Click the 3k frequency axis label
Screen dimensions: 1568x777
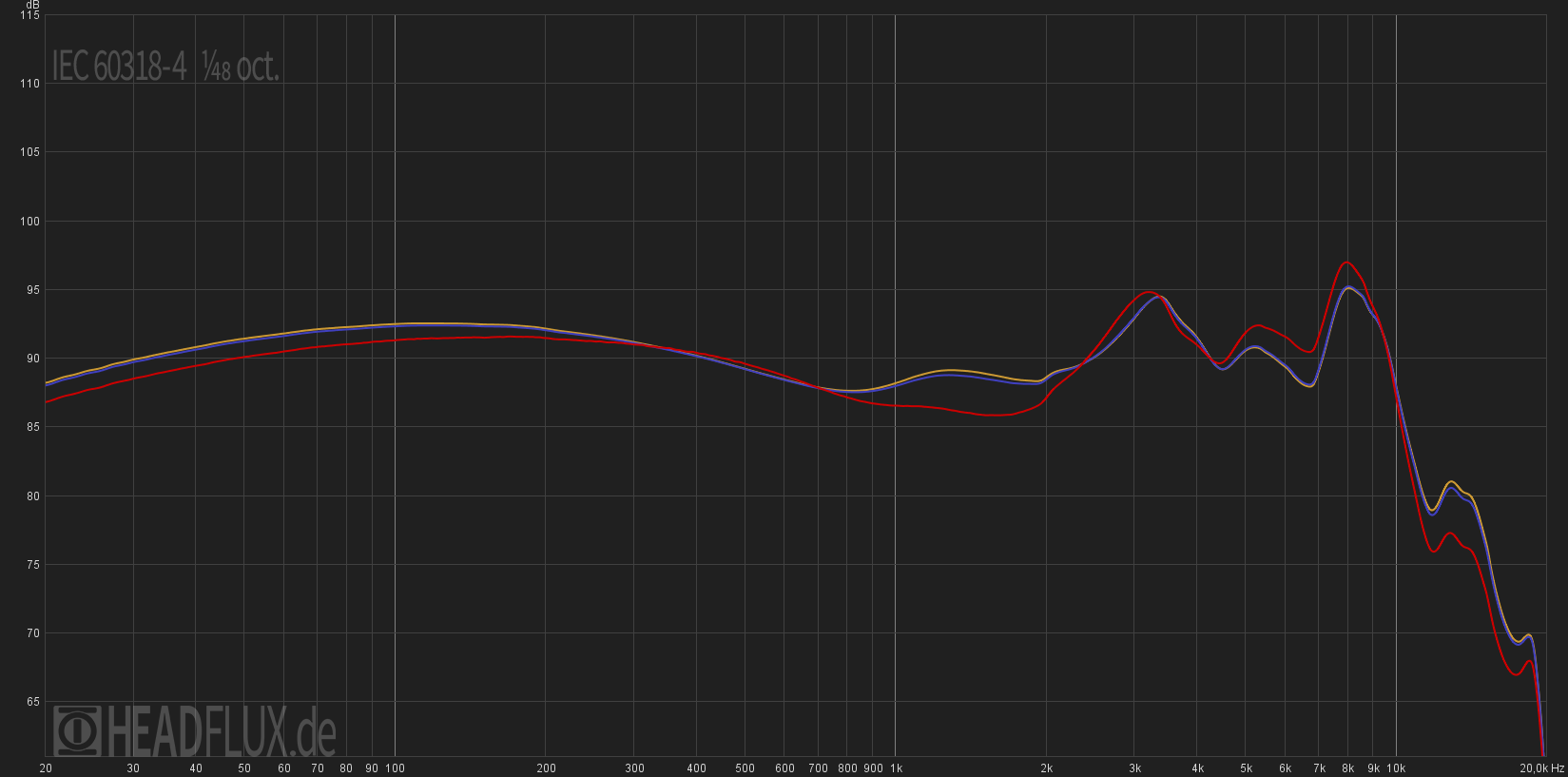1135,768
